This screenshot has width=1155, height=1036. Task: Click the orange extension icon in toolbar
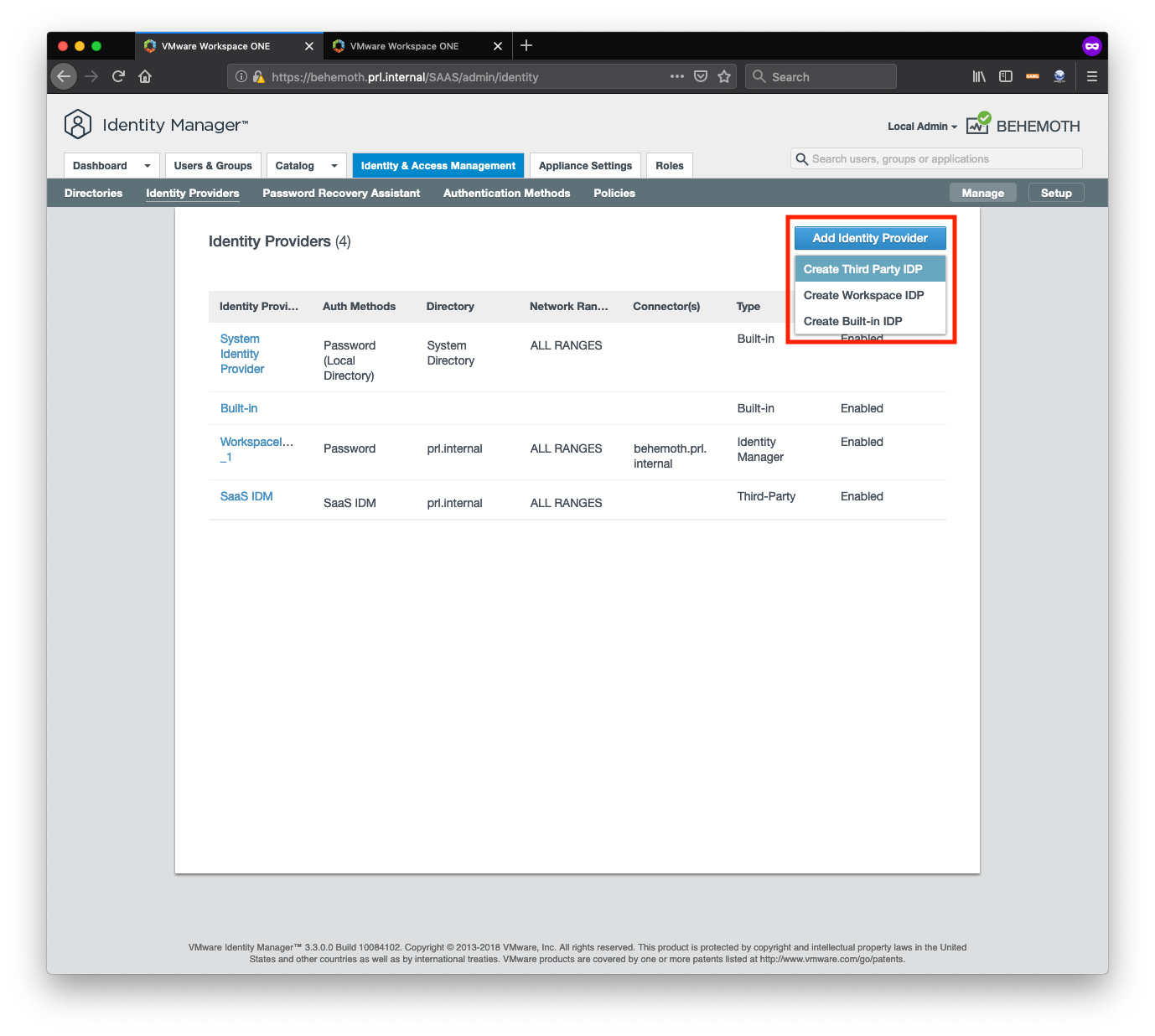pos(1033,76)
